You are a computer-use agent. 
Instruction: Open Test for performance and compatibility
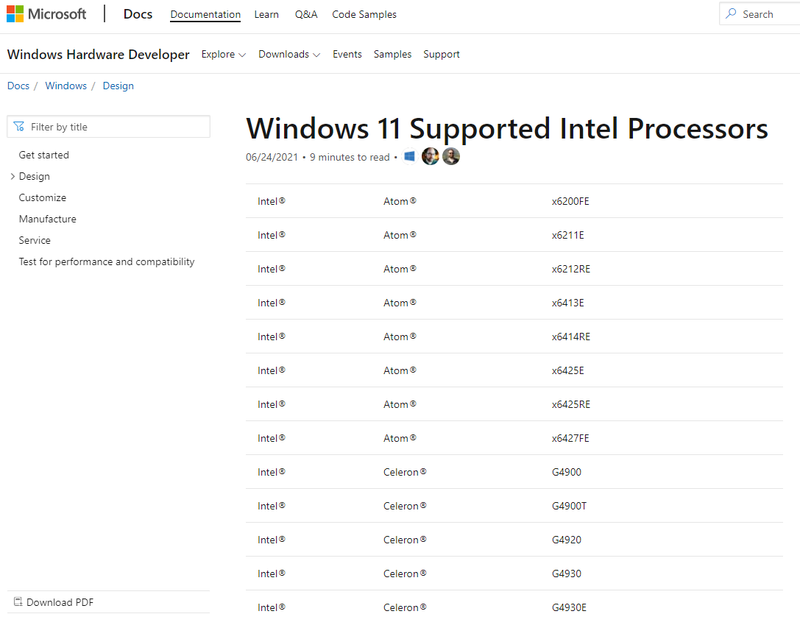pos(107,262)
